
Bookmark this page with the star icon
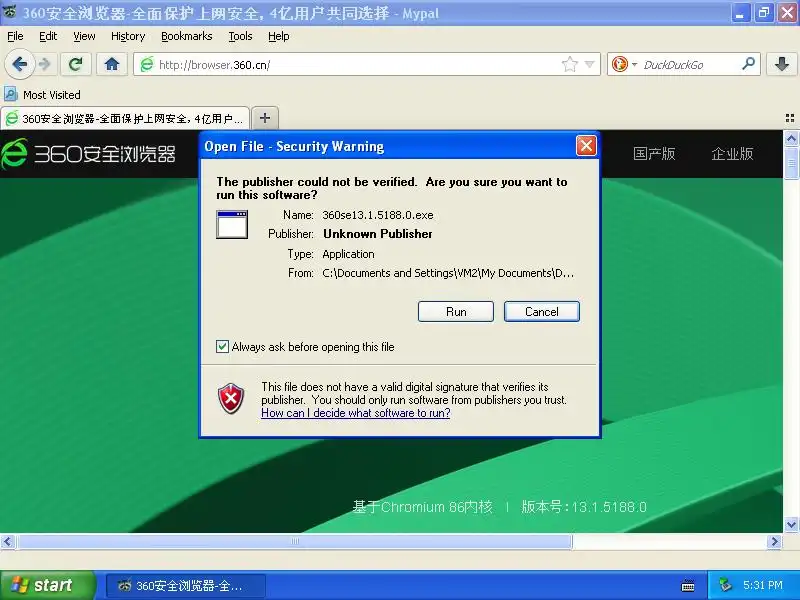569,64
